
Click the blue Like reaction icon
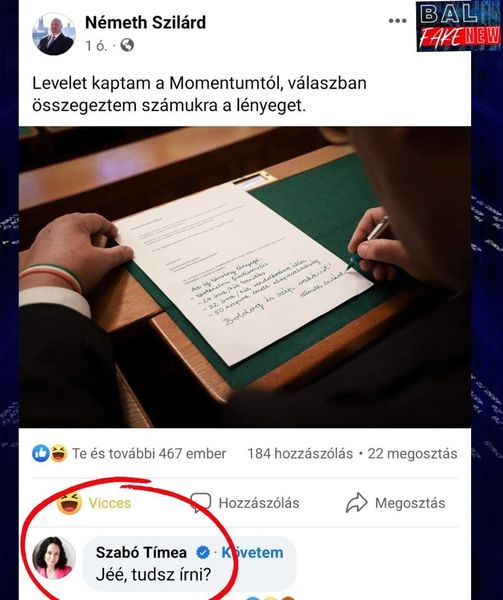(x=41, y=453)
